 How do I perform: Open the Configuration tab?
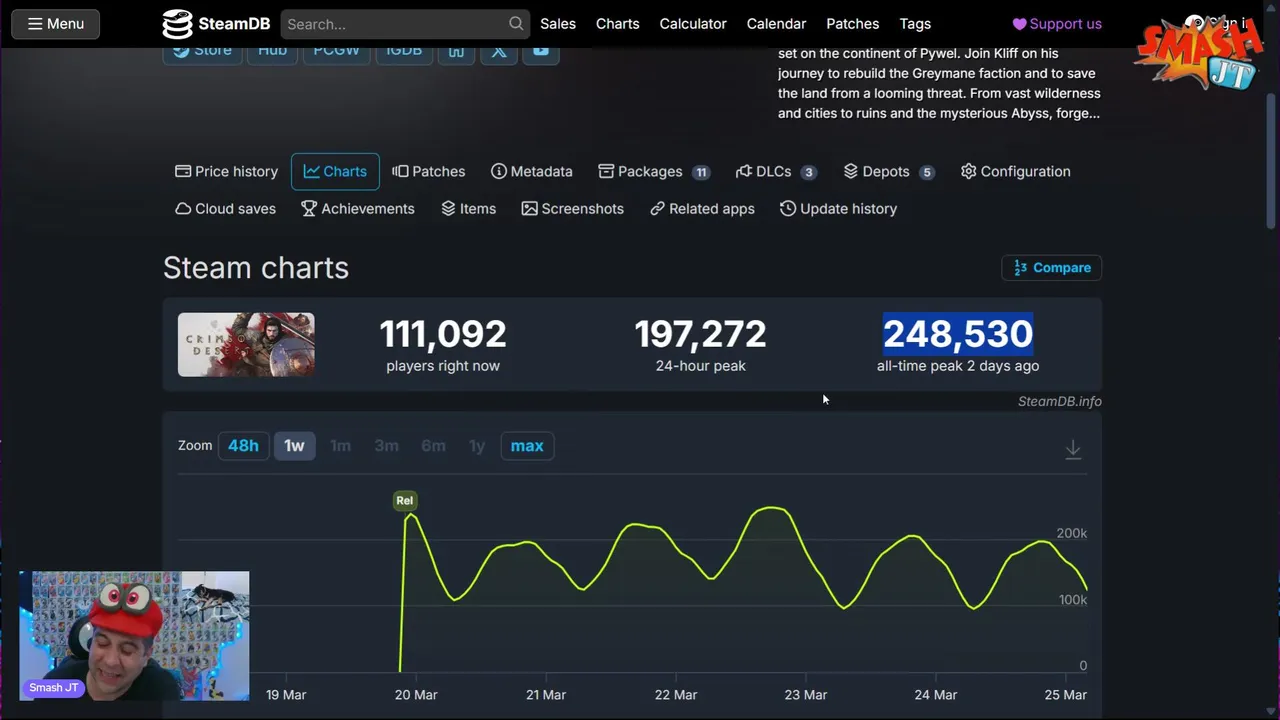[1015, 171]
